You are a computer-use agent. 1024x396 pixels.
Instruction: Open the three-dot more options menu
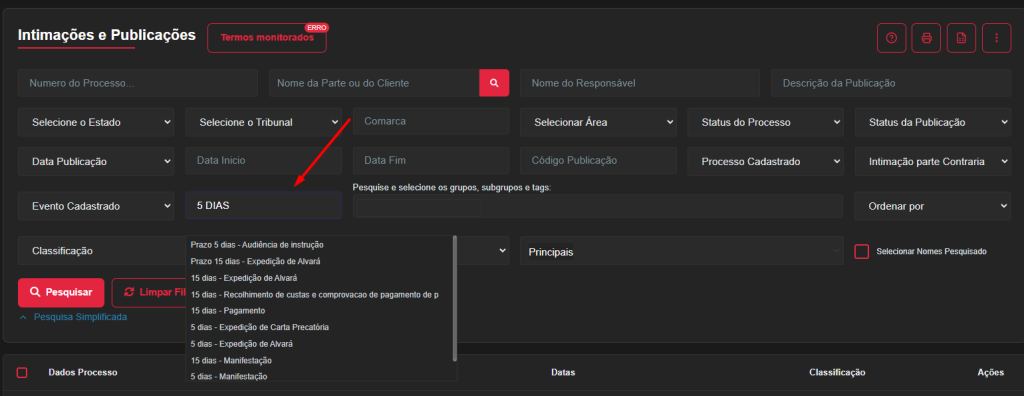point(997,38)
